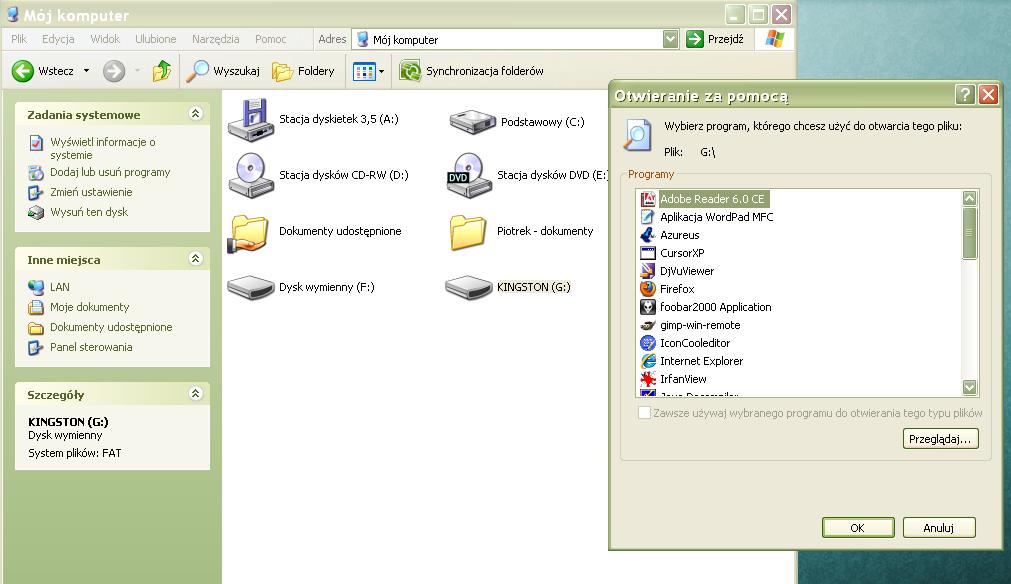This screenshot has width=1011, height=584.
Task: Click the Windows flag logo in menu bar
Action: coord(774,39)
